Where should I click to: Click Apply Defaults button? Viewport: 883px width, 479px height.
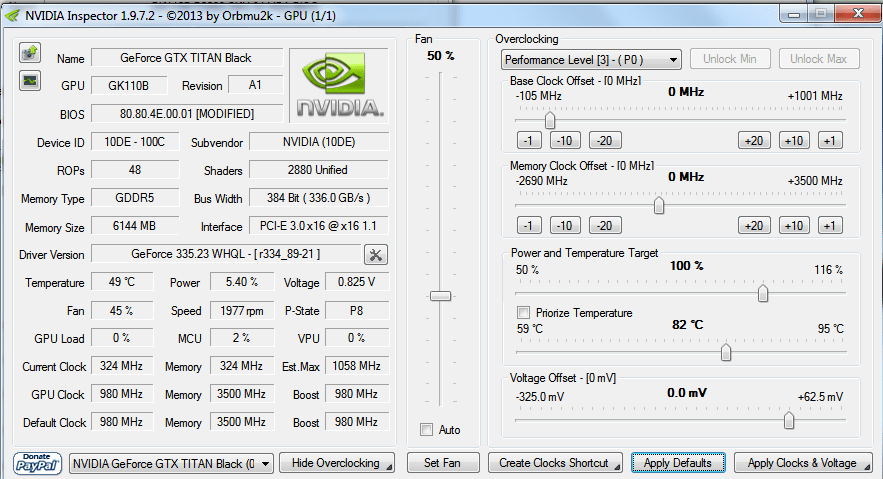678,463
